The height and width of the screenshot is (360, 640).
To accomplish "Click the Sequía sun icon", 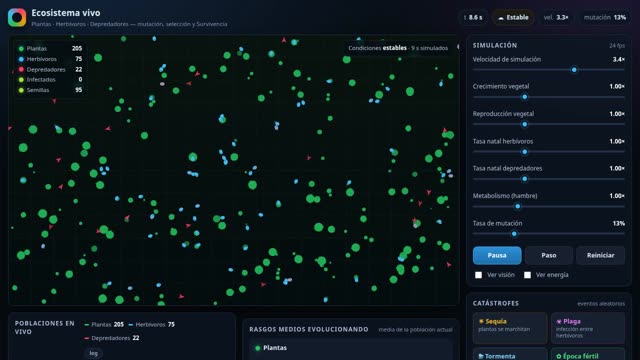I will (x=481, y=321).
